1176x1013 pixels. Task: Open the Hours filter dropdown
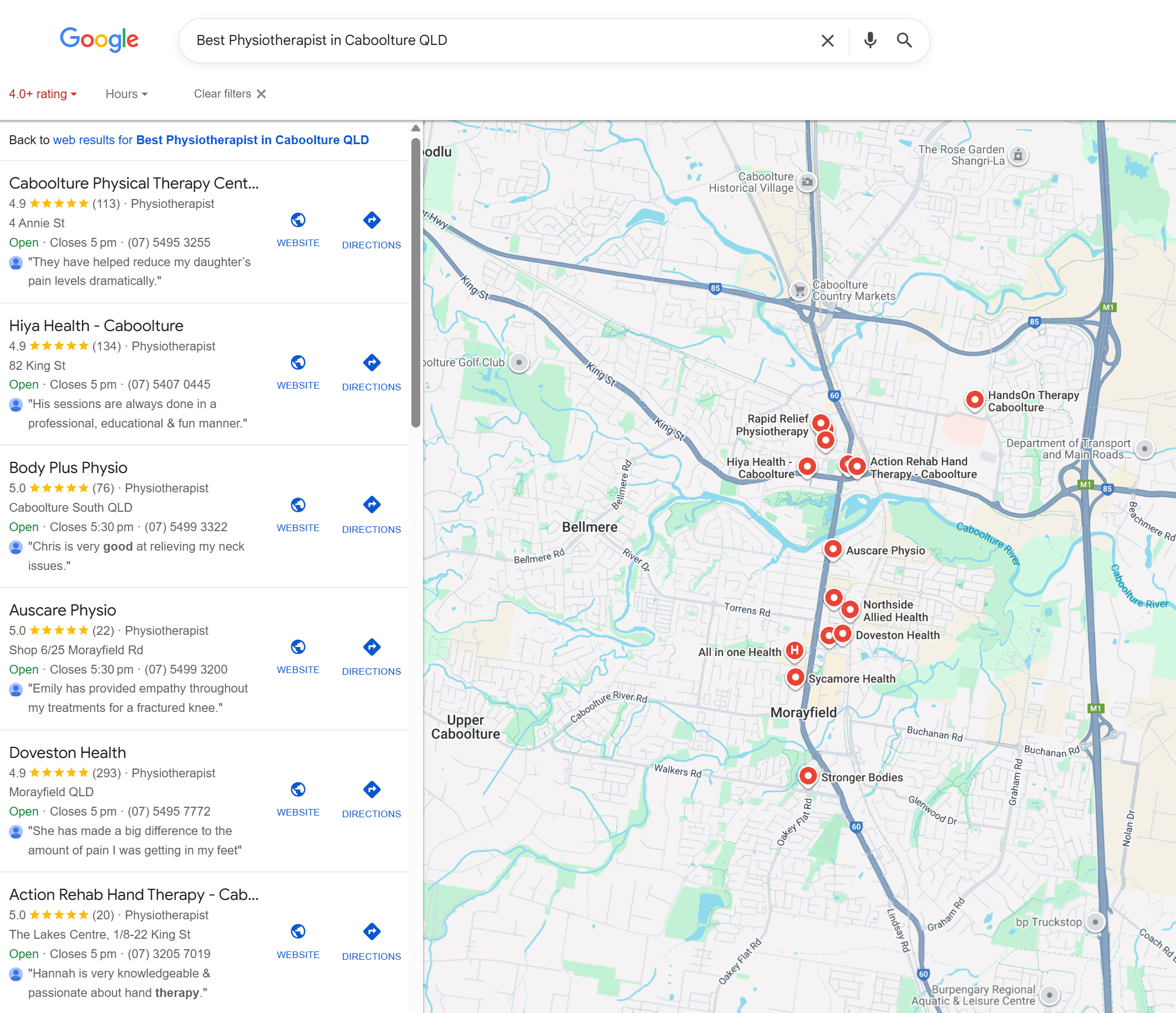tap(126, 94)
